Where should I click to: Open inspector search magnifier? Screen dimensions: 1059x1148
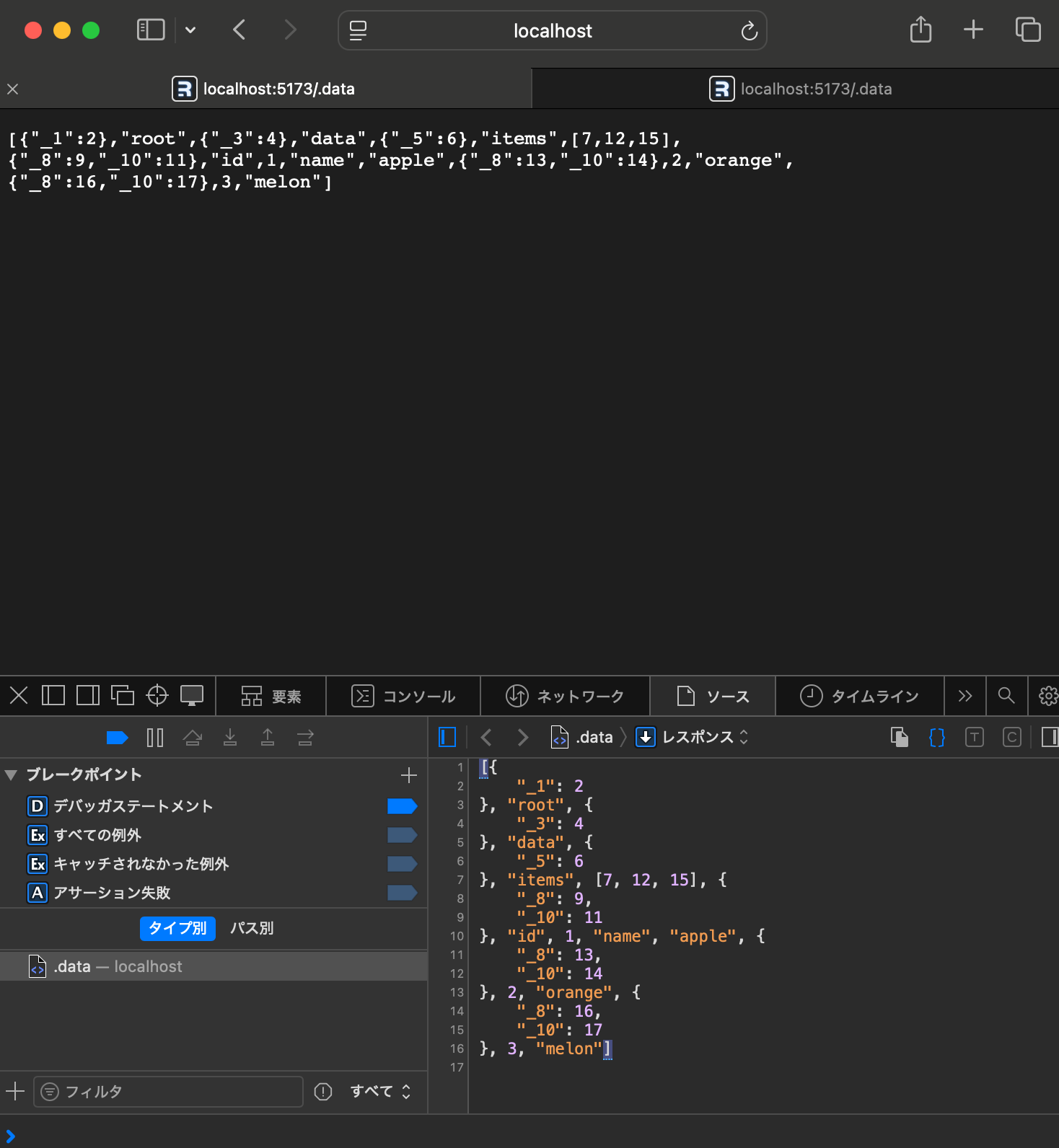point(1006,696)
